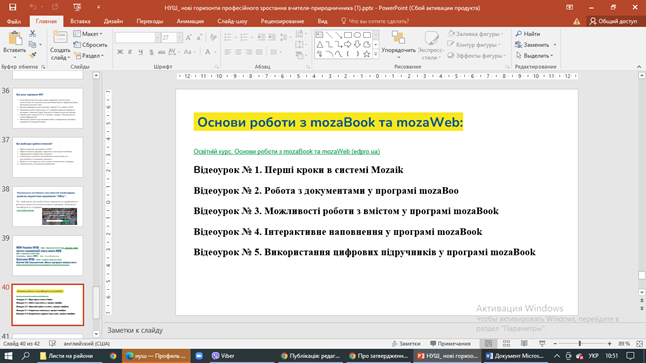Switch to the Дизайн tab
The height and width of the screenshot is (363, 646).
tap(113, 21)
